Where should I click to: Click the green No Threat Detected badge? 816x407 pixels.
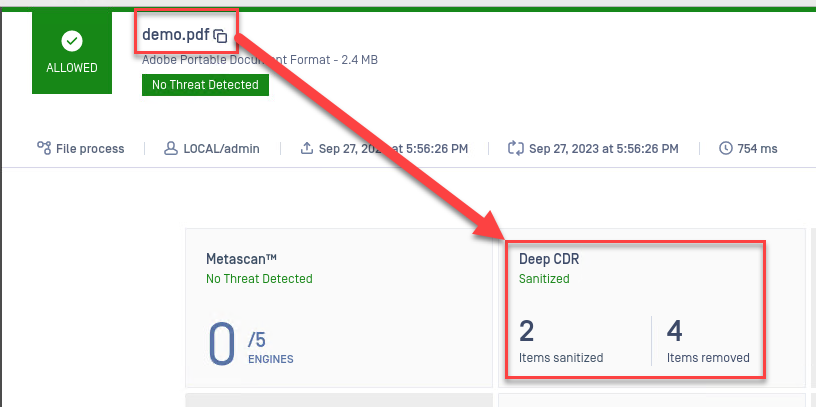coord(206,85)
